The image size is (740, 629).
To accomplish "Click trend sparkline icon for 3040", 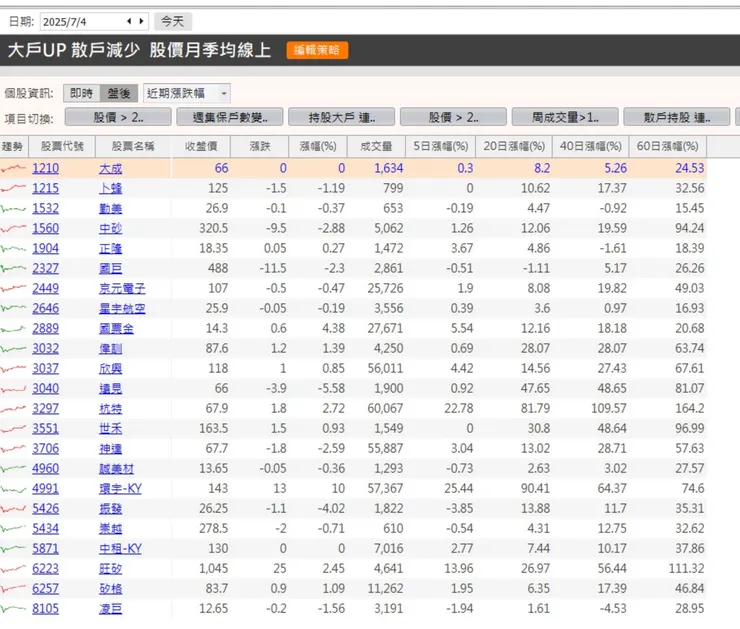I will (x=13, y=388).
